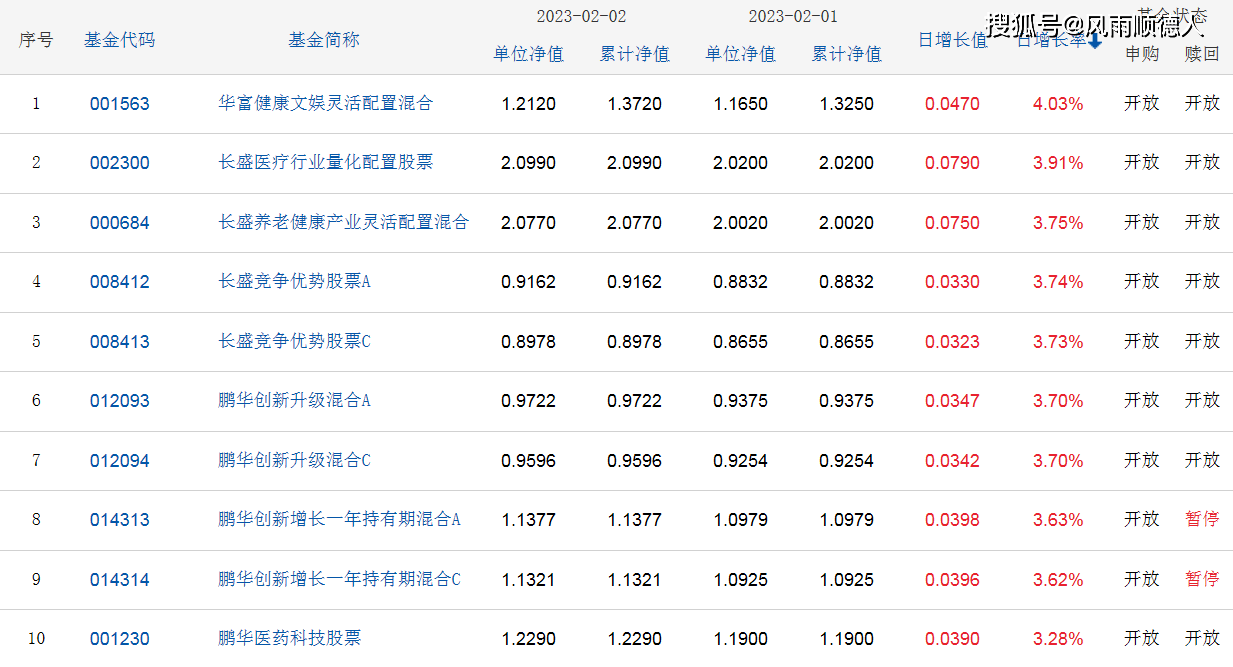Viewport: 1233px width, 667px height.
Task: Open 鹏华创新升级混合A fund link
Action: click(x=294, y=401)
